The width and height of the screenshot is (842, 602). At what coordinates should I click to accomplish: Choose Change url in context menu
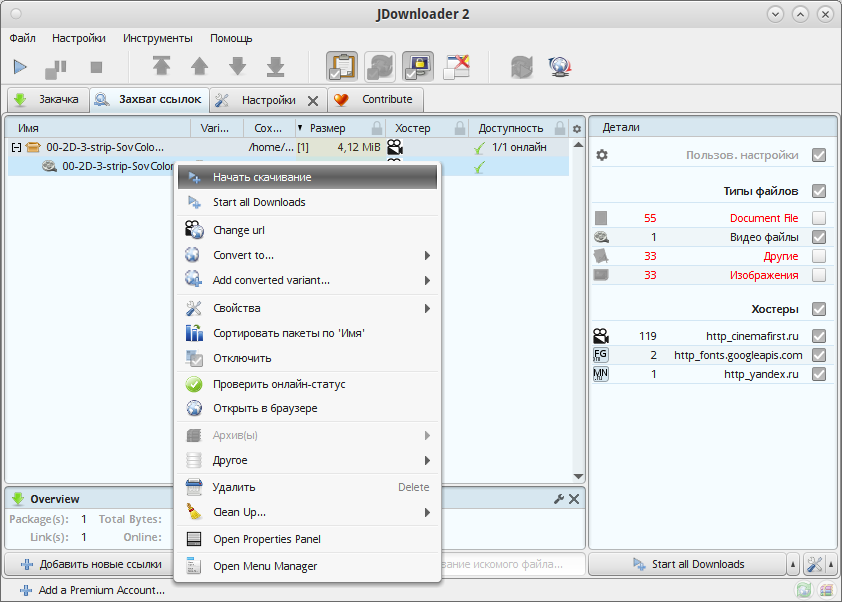click(307, 230)
